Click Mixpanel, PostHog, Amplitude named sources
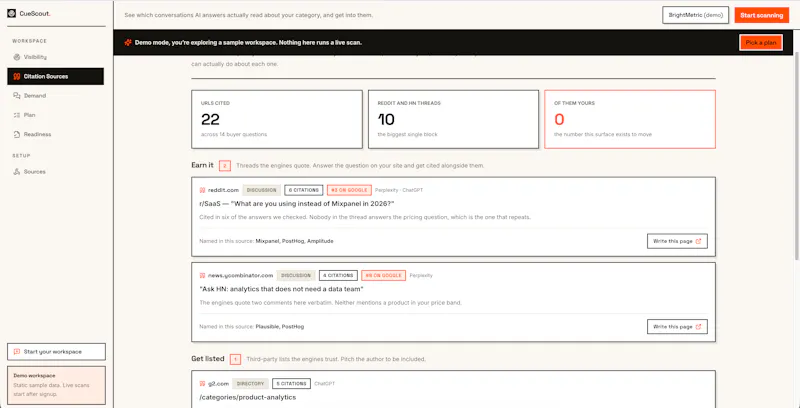 (294, 241)
